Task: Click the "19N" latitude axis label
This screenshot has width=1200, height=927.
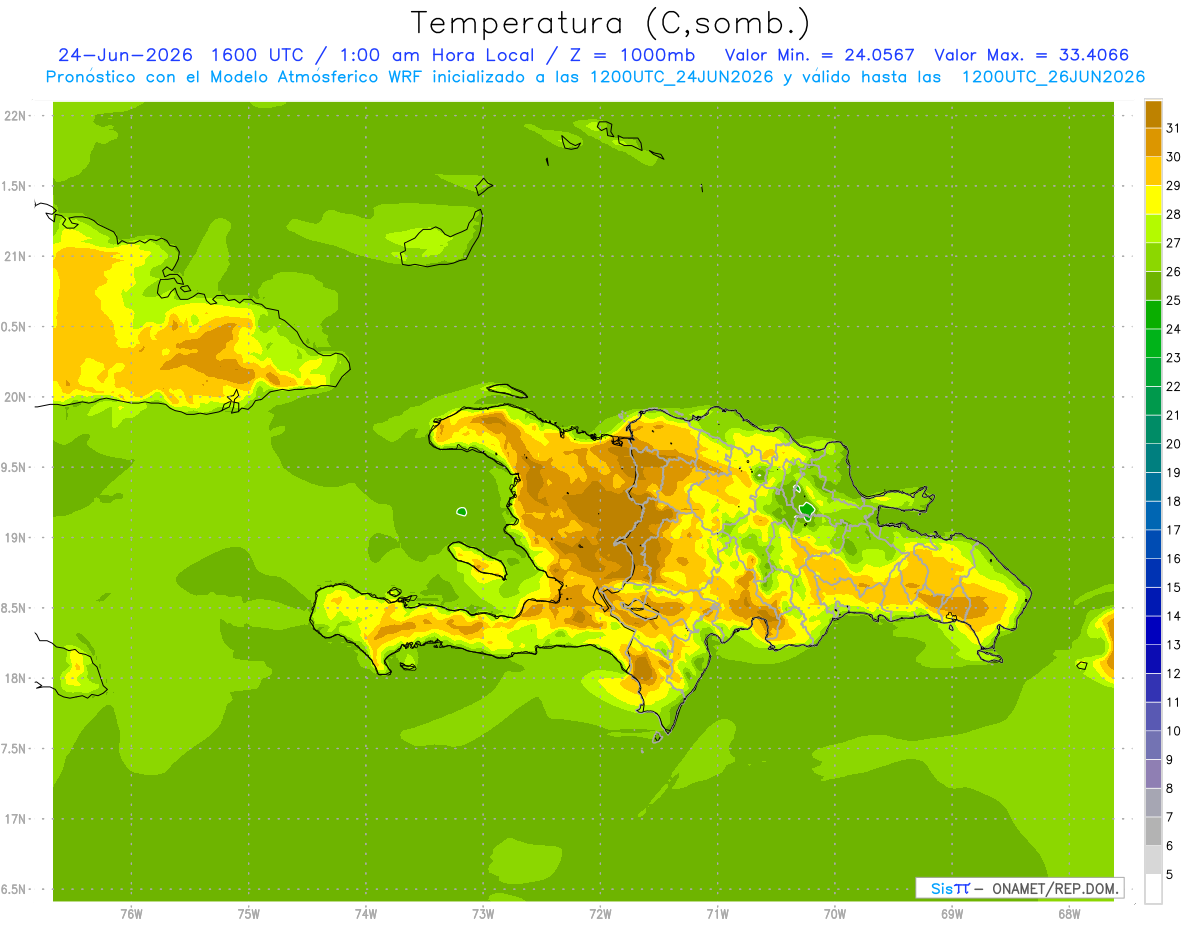Action: point(16,538)
